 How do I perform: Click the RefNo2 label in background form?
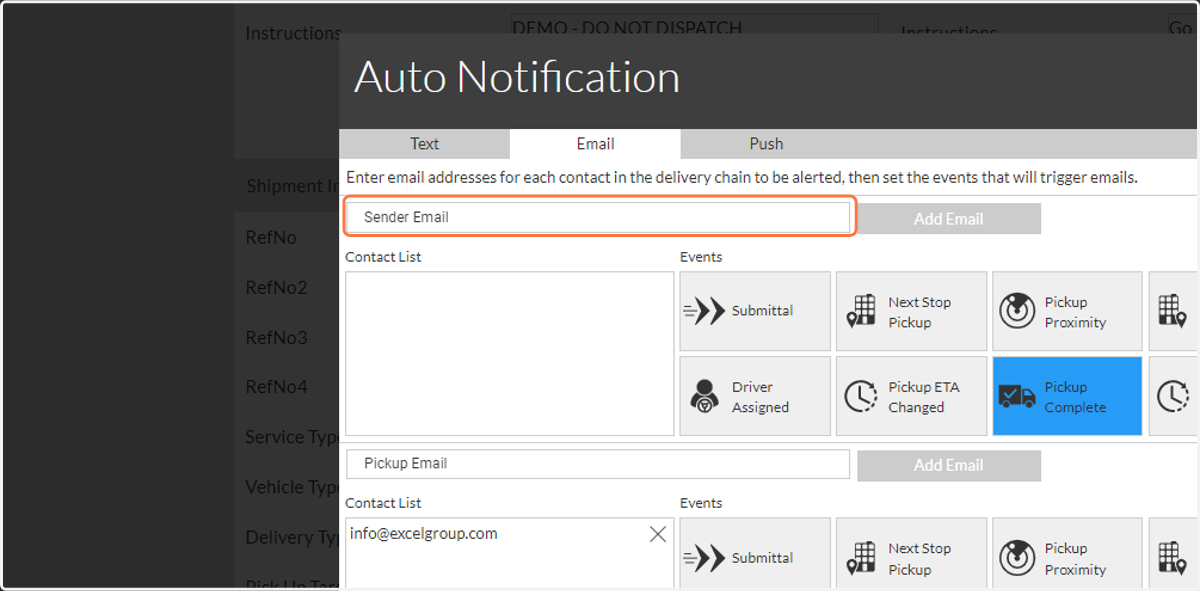pos(276,288)
